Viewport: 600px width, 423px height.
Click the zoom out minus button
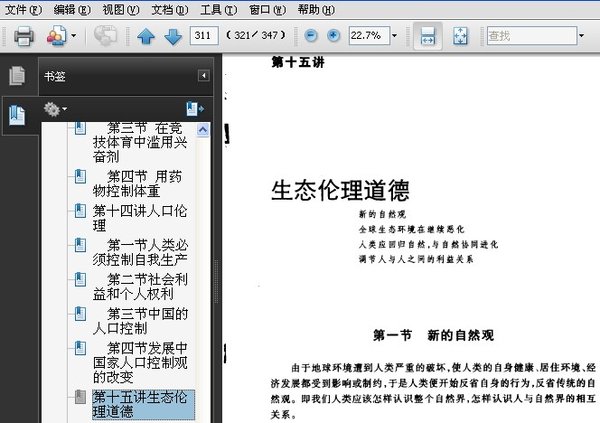pos(311,36)
